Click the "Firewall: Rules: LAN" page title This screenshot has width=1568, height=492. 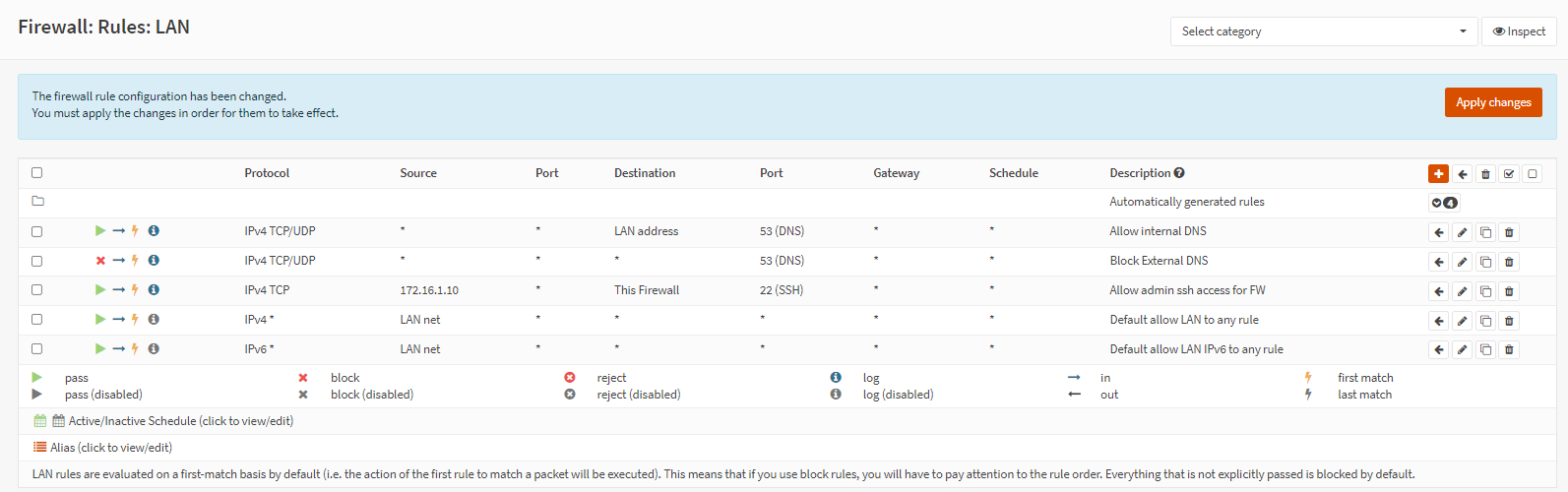(x=103, y=28)
